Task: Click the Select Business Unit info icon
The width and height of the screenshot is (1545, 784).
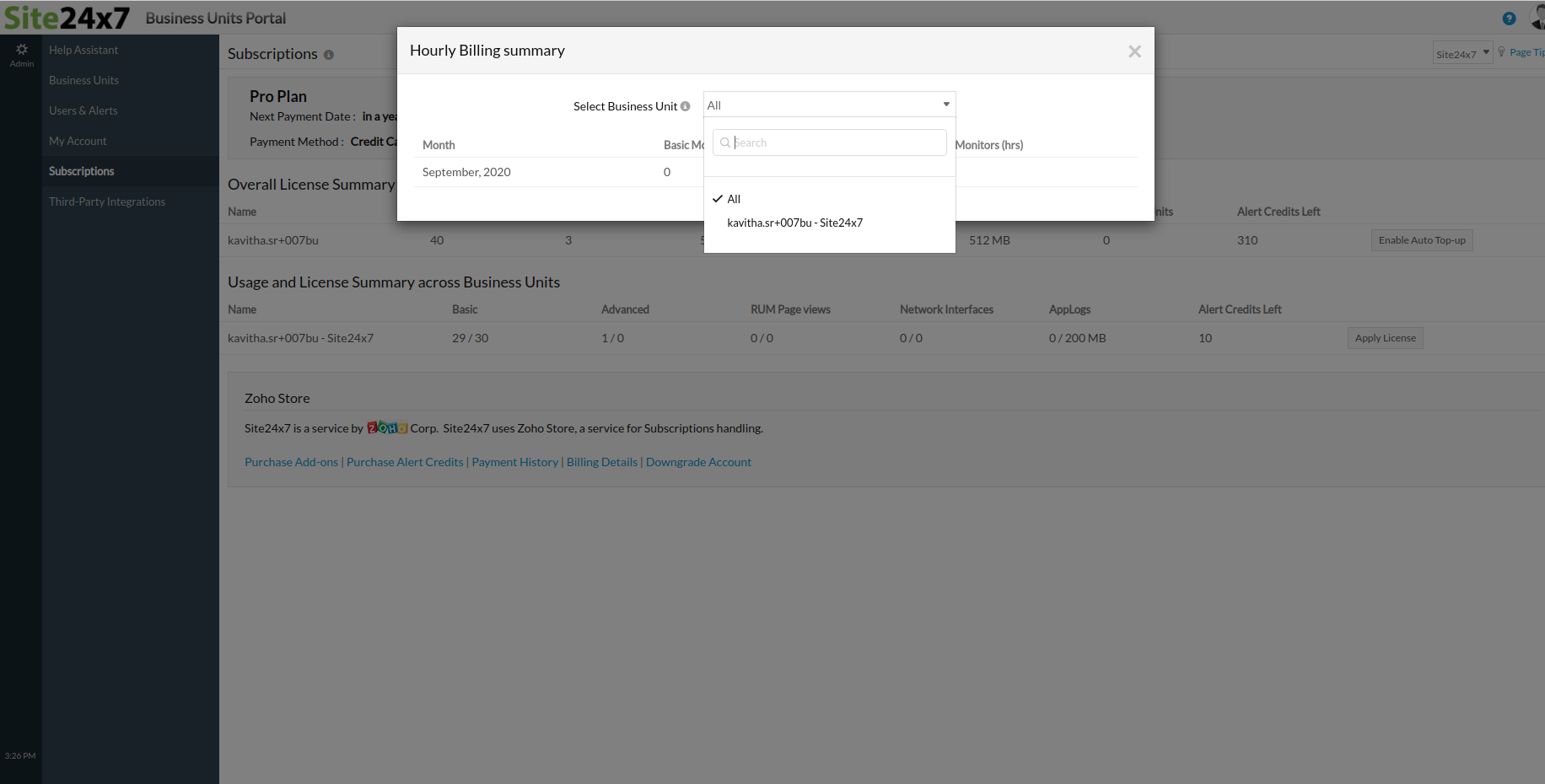Action: (x=685, y=106)
